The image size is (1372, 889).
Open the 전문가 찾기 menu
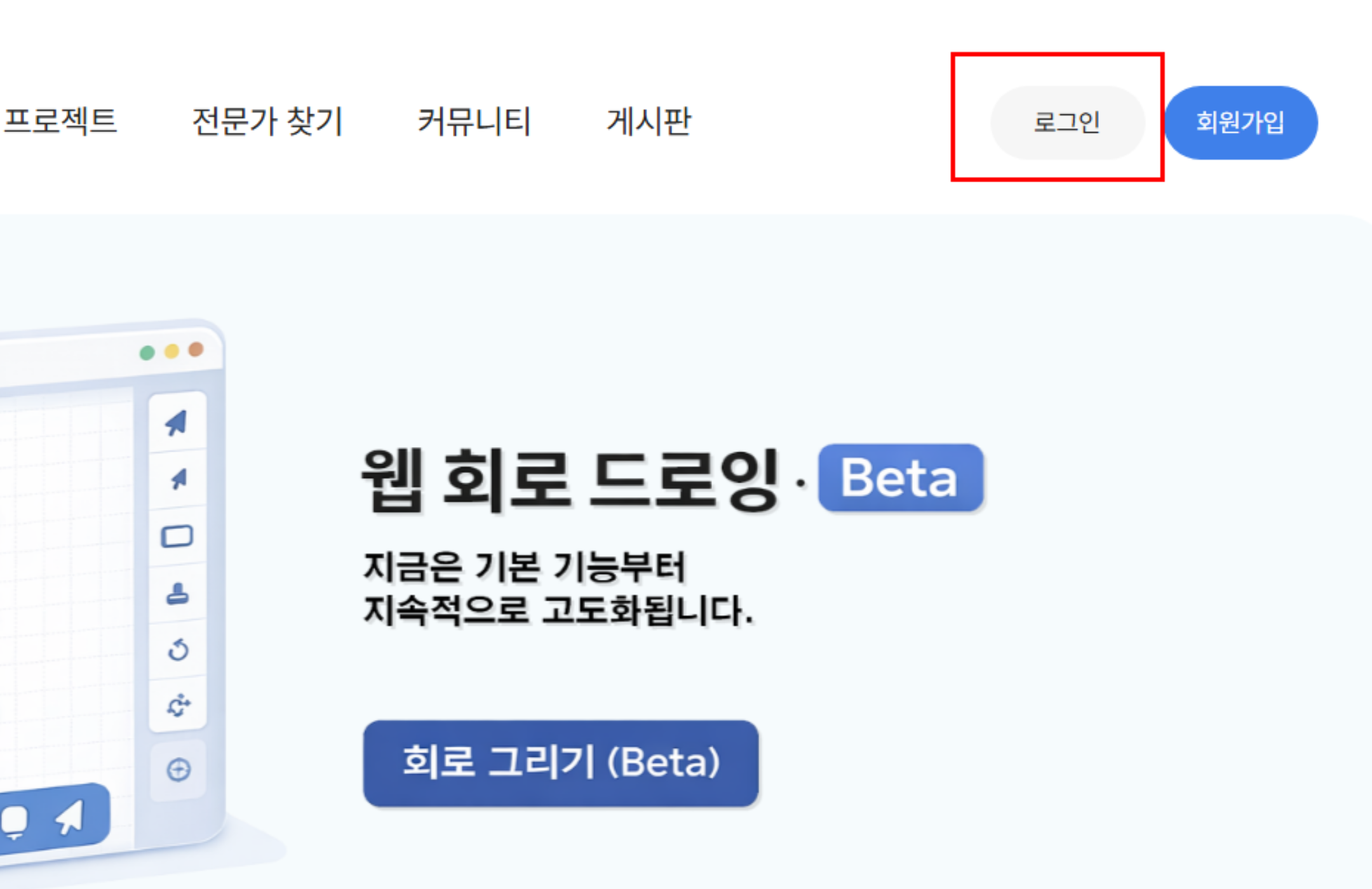[x=266, y=122]
